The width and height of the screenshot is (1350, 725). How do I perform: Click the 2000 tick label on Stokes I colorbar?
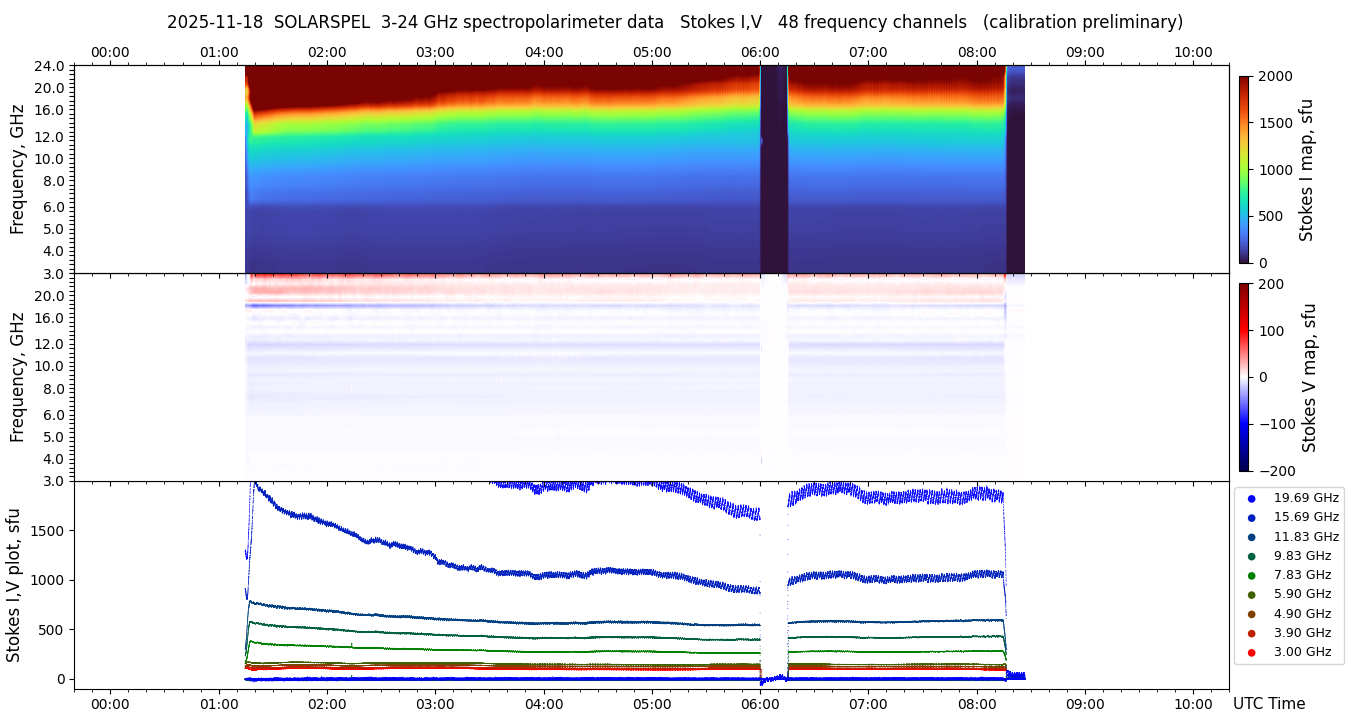pos(1276,76)
